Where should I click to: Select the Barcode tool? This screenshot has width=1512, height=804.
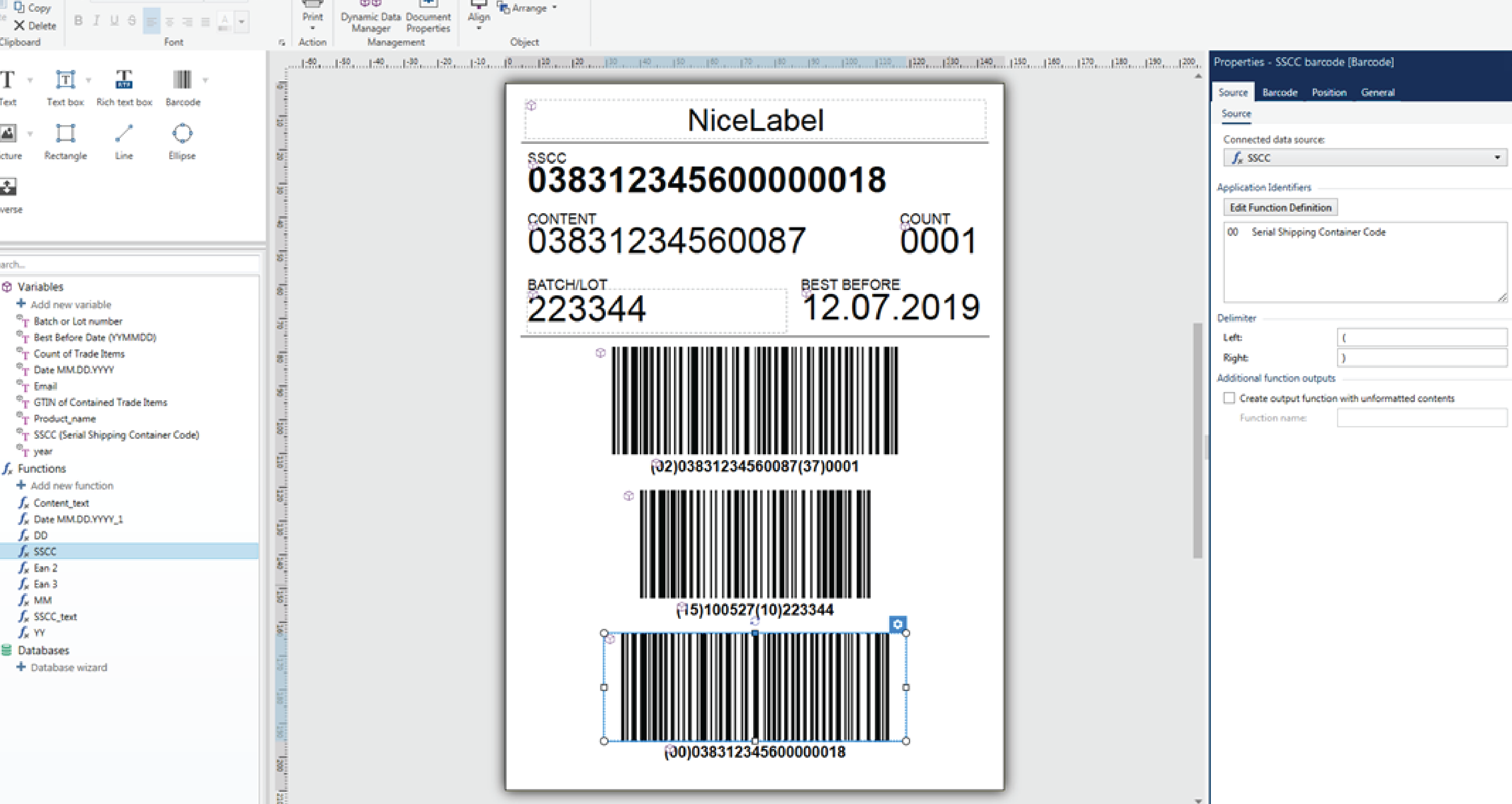[x=183, y=88]
